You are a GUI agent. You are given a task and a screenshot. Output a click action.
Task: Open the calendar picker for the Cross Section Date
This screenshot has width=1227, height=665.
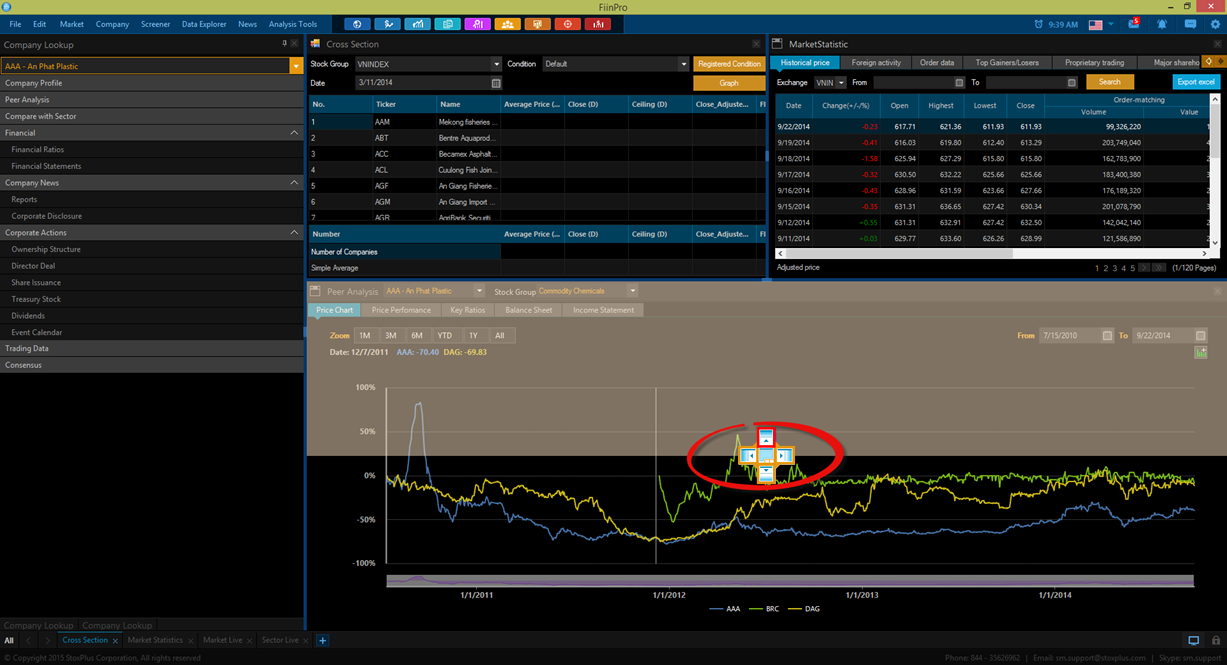click(496, 84)
